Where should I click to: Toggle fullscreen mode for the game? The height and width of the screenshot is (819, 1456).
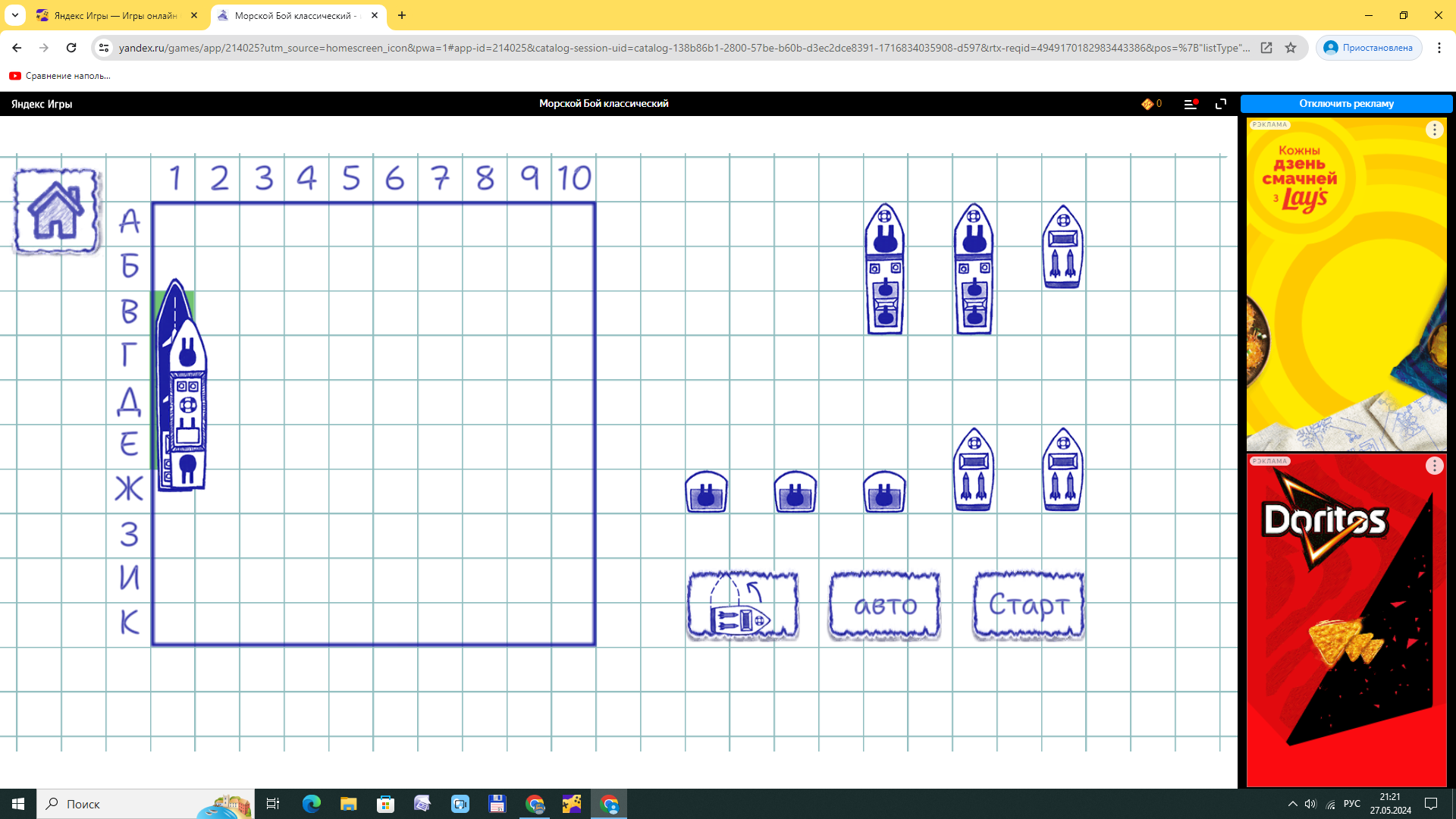tap(1221, 104)
